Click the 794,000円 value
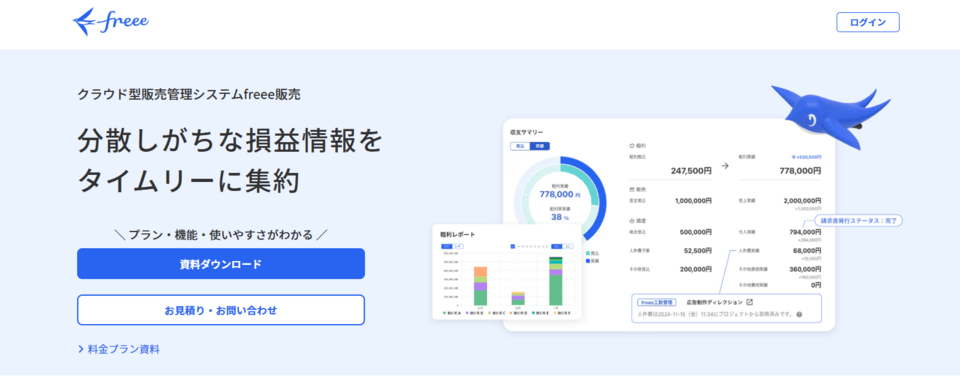 pos(805,232)
